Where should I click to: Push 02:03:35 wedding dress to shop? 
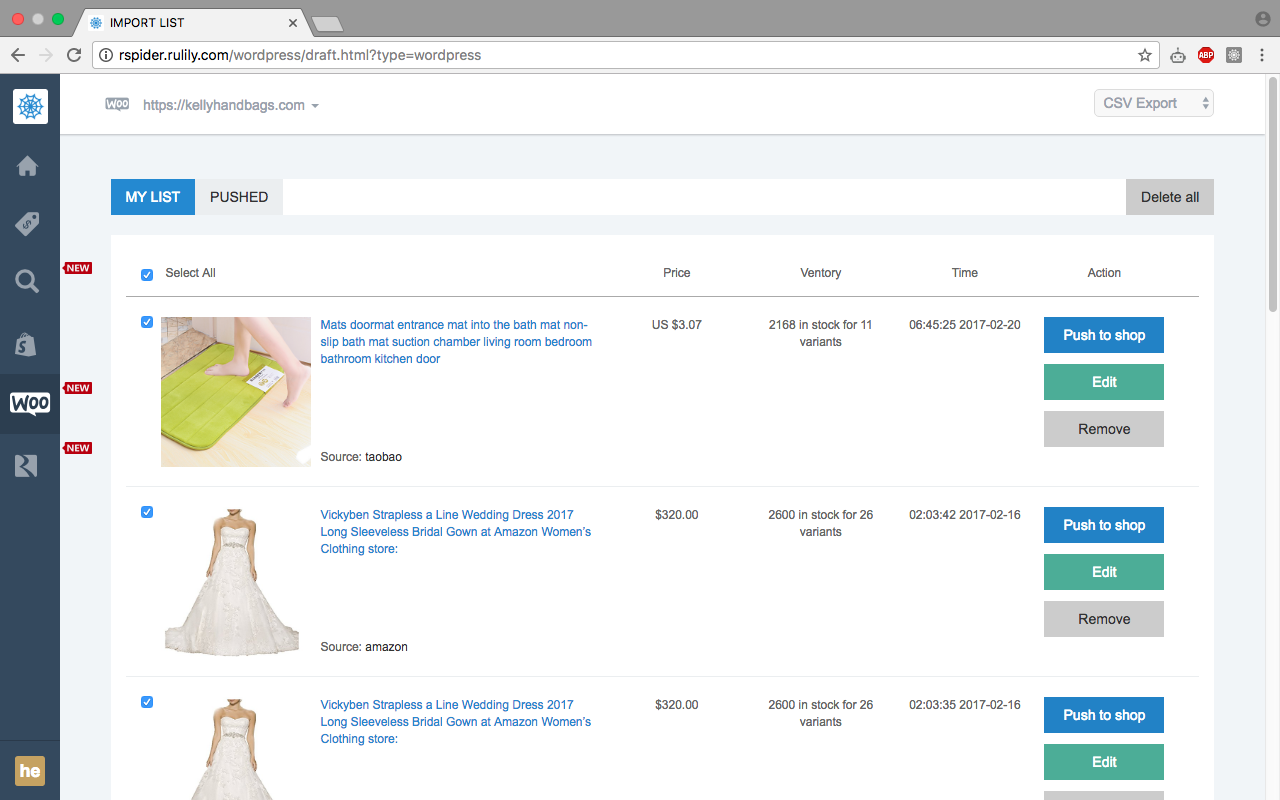click(1104, 715)
